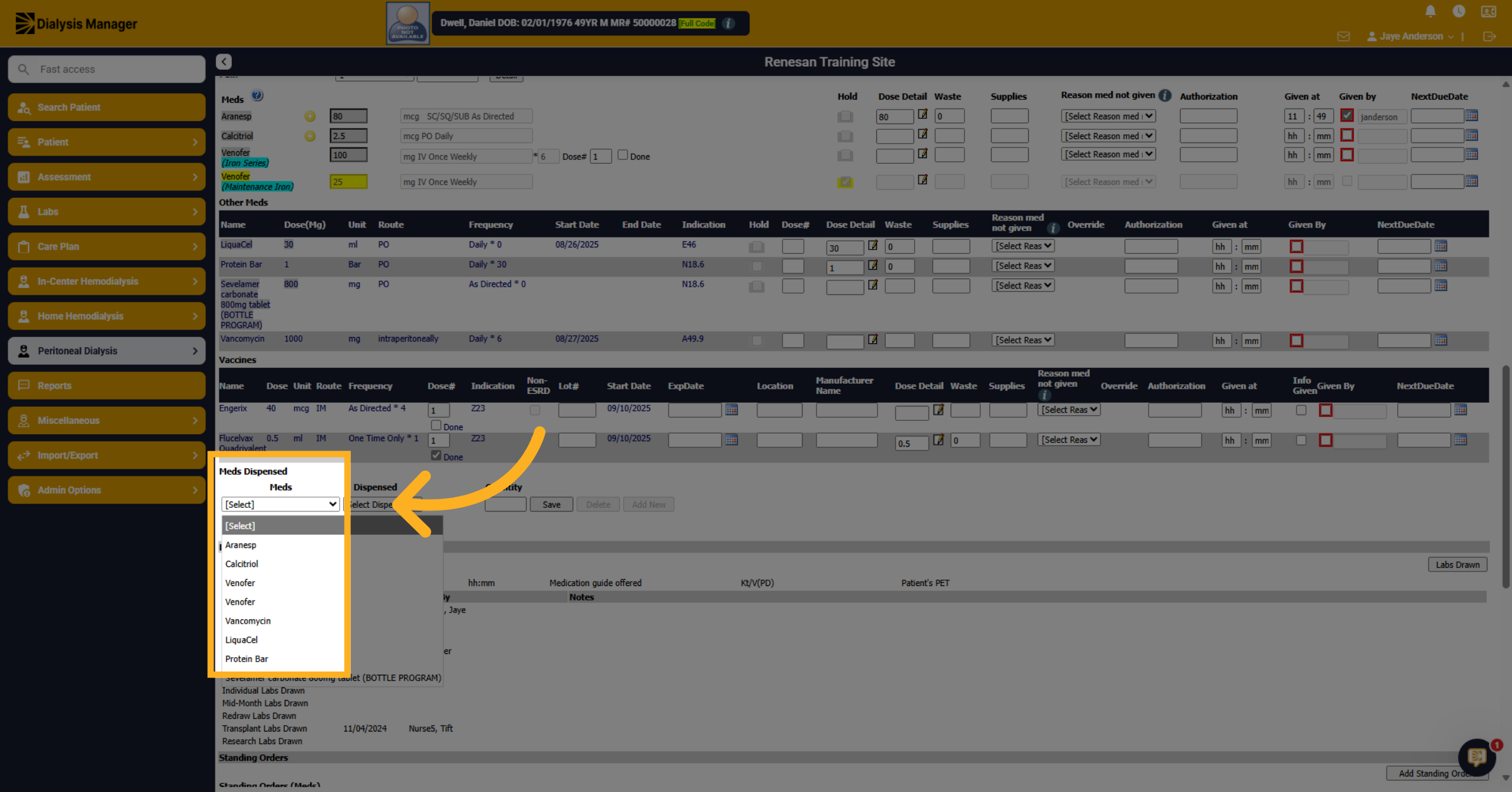Viewport: 1512px width, 792px height.
Task: Open the patient info icon near Full Code
Action: (728, 23)
